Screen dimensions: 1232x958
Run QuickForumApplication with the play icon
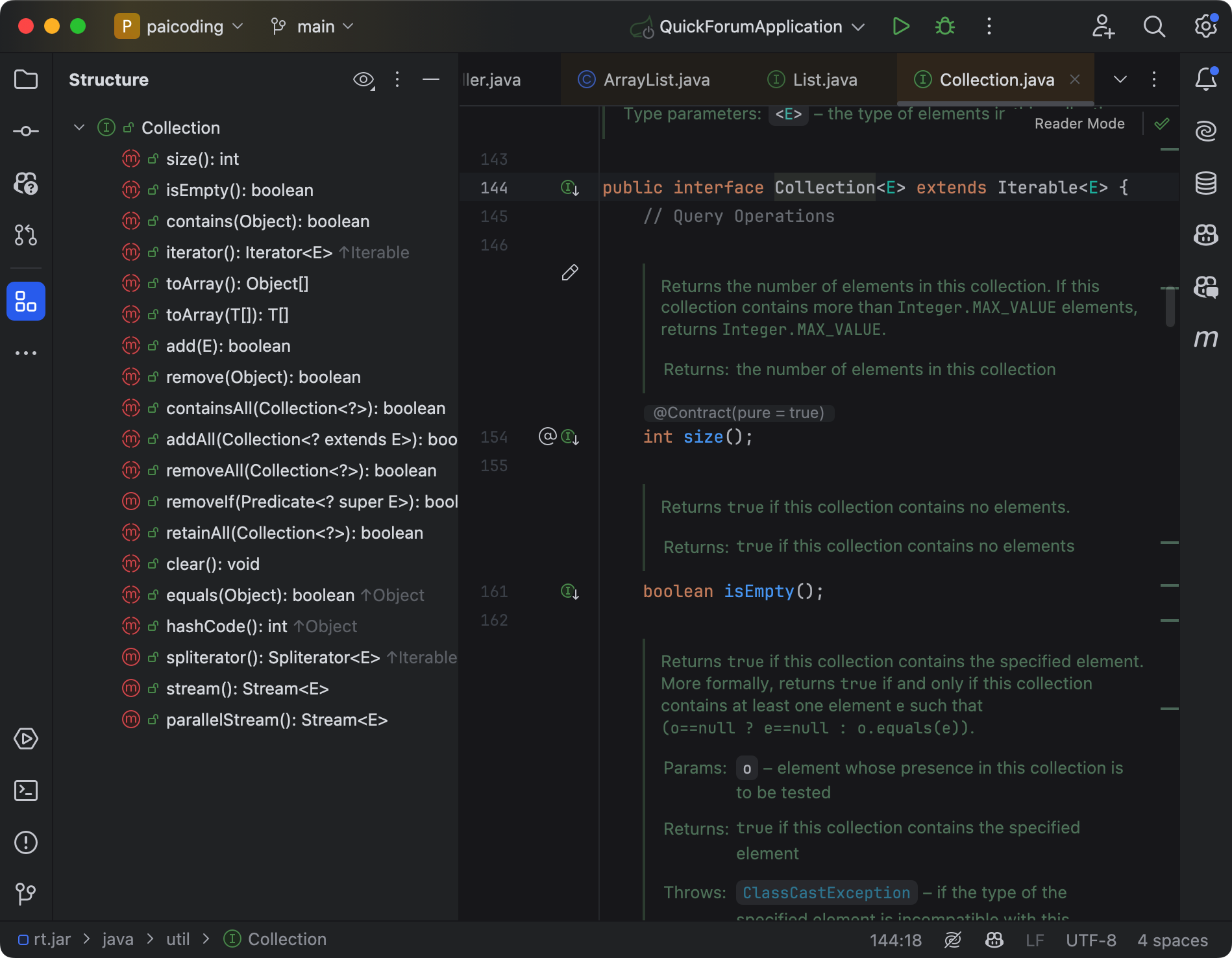[900, 27]
